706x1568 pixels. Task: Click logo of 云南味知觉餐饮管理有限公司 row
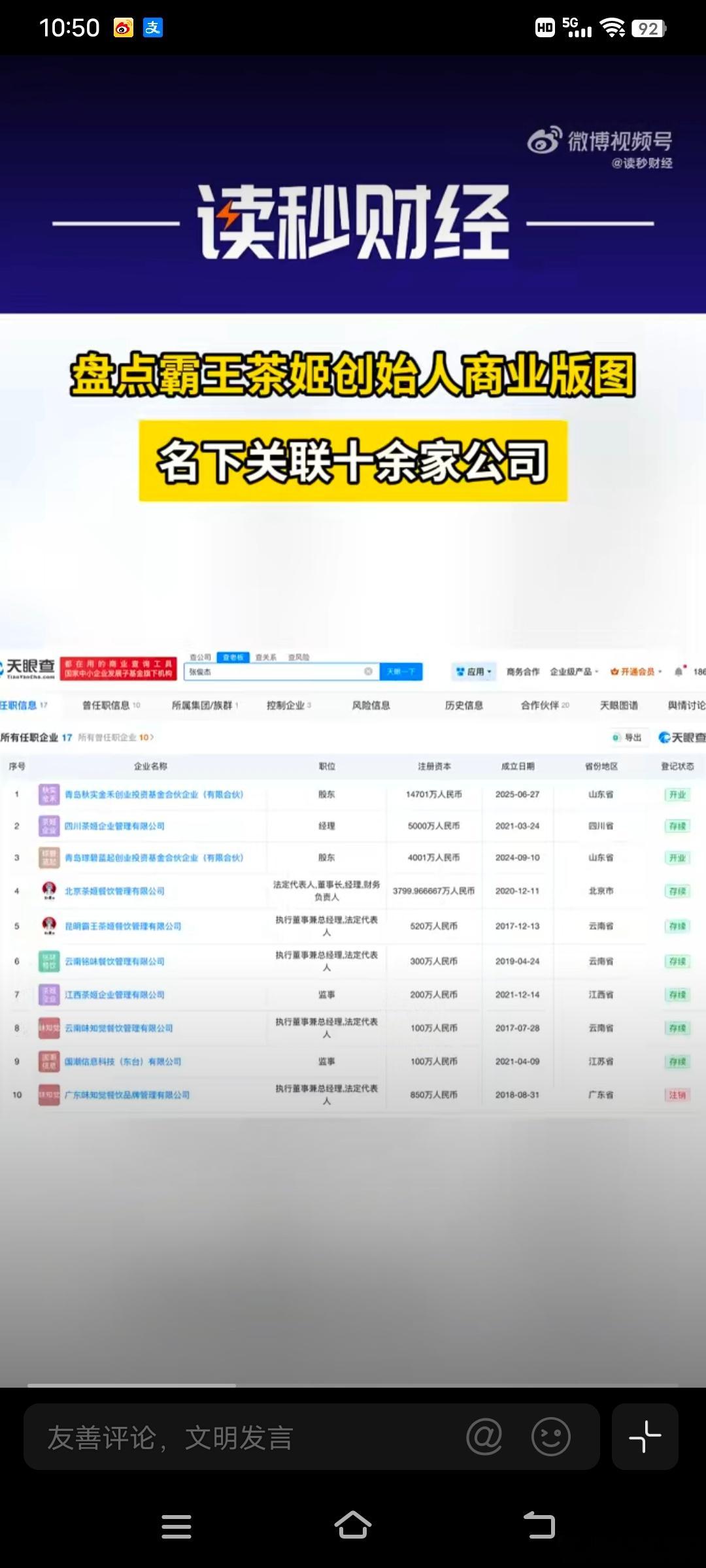pos(49,1028)
